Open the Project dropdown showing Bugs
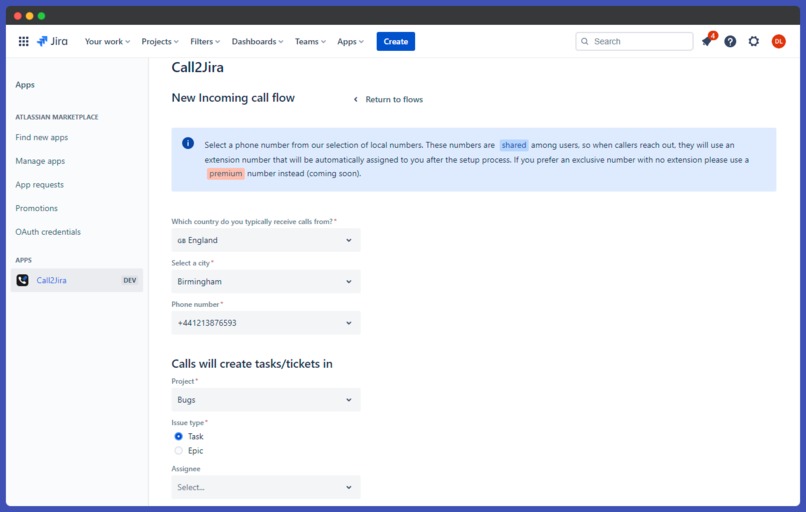 click(266, 400)
